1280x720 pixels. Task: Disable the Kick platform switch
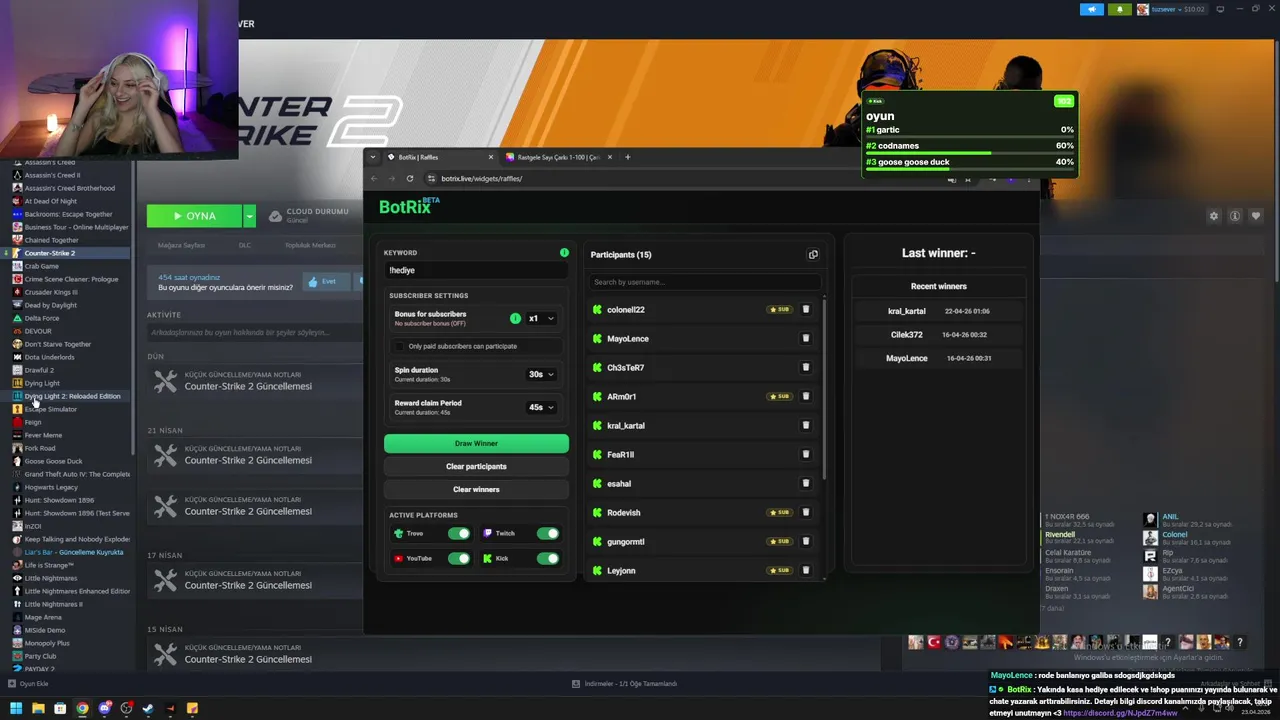pyautogui.click(x=548, y=558)
